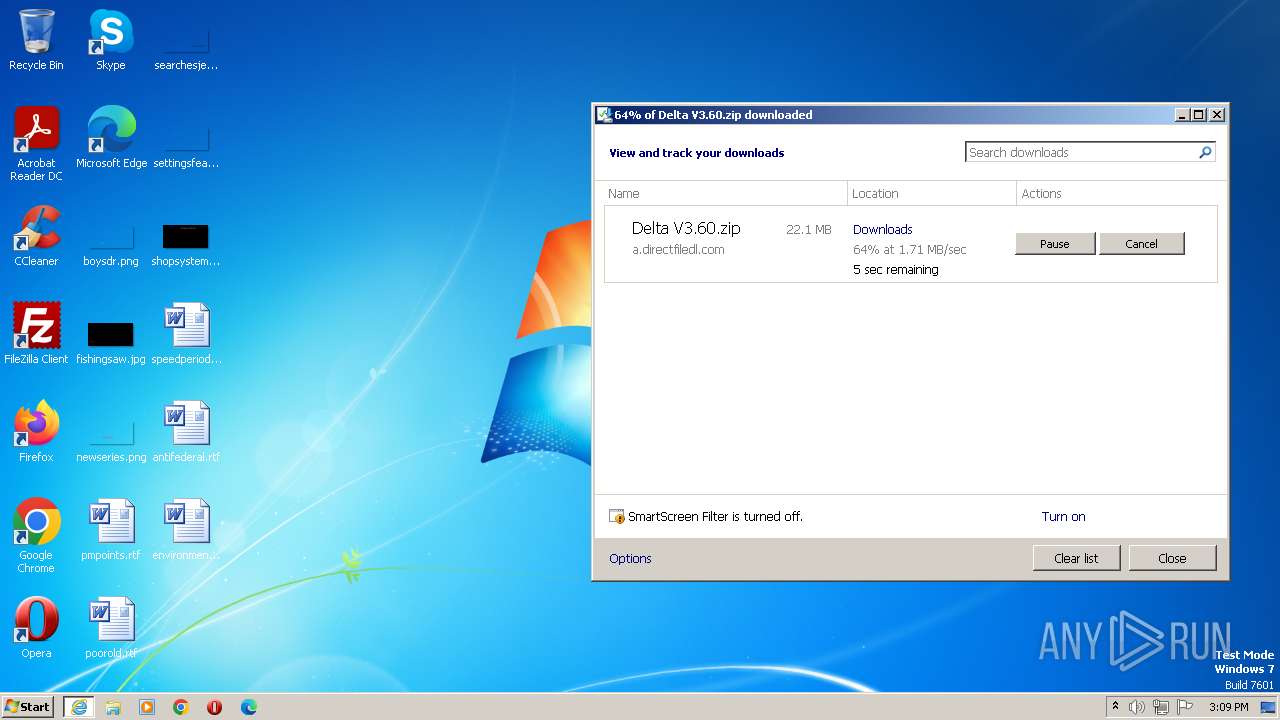Click Show desktop button at taskbar end
This screenshot has width=1280, height=720.
point(1270,707)
